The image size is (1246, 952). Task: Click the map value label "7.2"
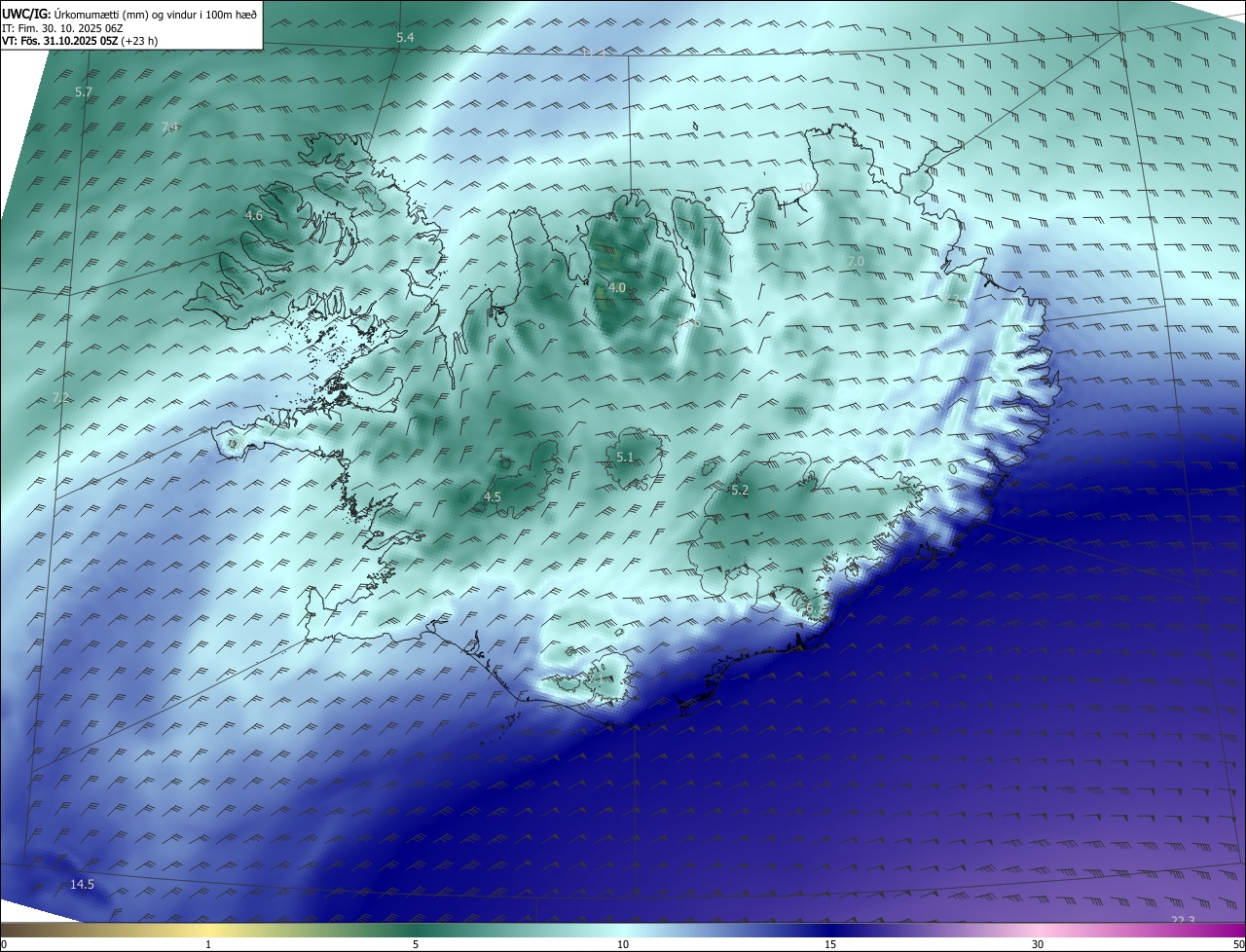point(60,397)
